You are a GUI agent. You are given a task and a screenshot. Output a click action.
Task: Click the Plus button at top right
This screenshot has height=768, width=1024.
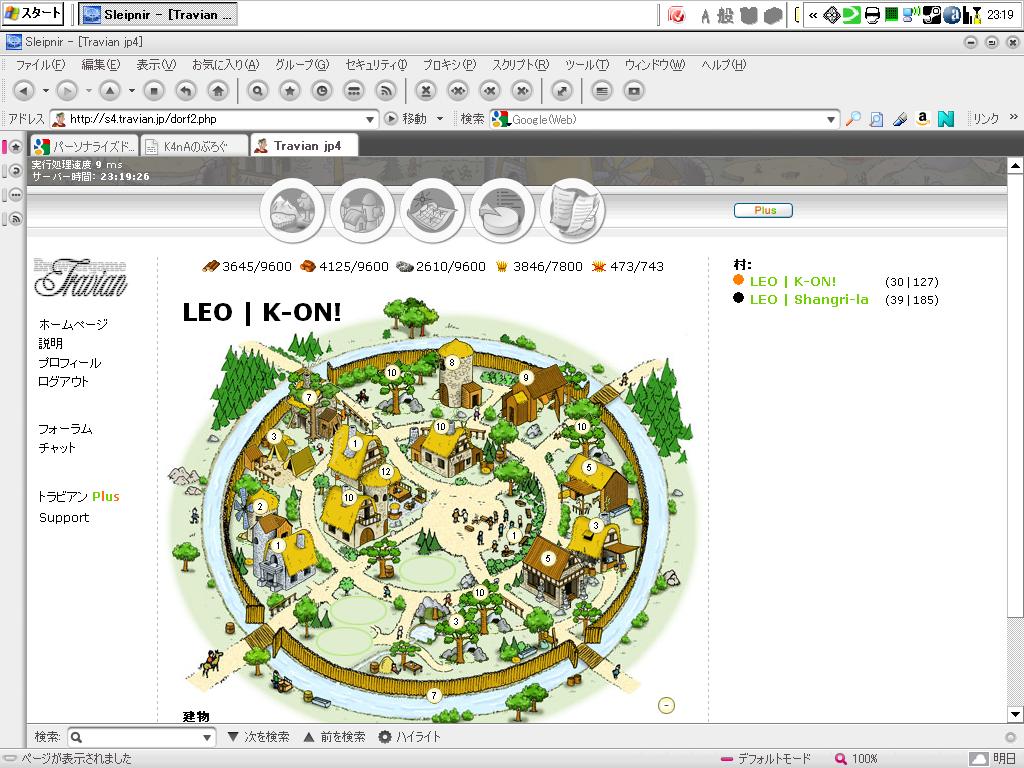click(x=763, y=210)
